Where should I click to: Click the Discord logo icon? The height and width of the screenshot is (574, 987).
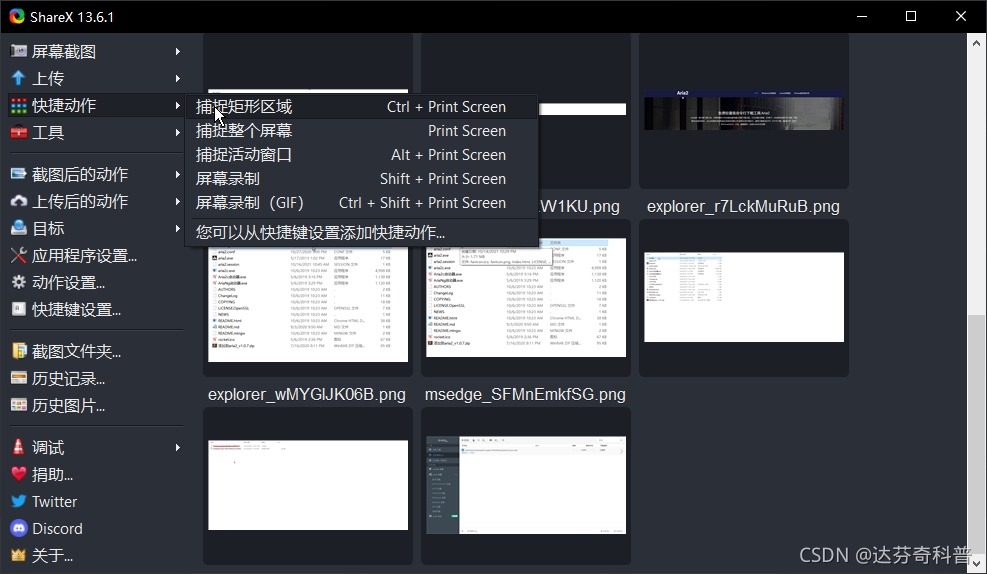tap(19, 528)
